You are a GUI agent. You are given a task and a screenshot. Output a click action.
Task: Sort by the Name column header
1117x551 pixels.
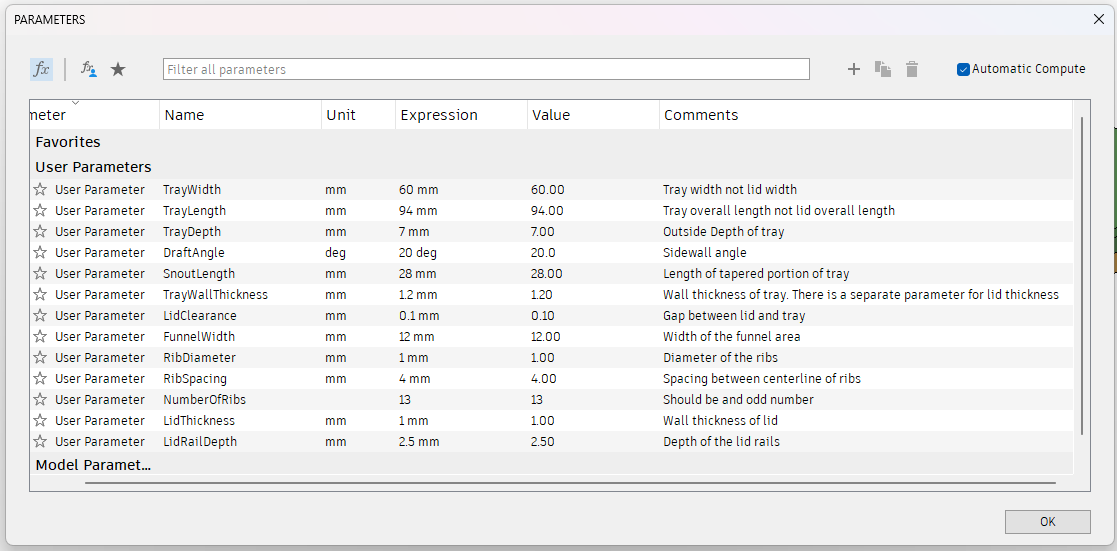[x=185, y=115]
